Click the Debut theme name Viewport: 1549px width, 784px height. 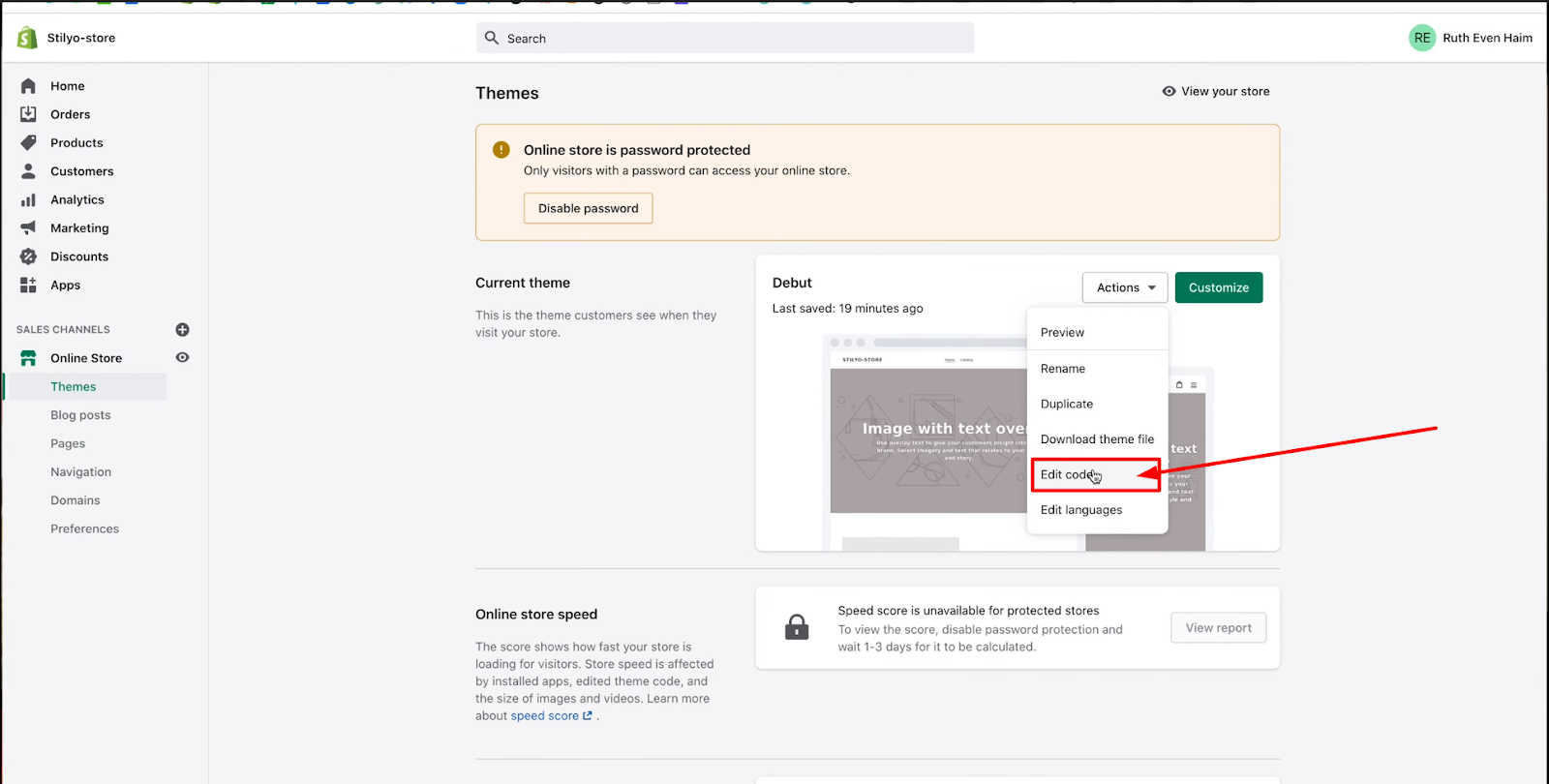792,283
